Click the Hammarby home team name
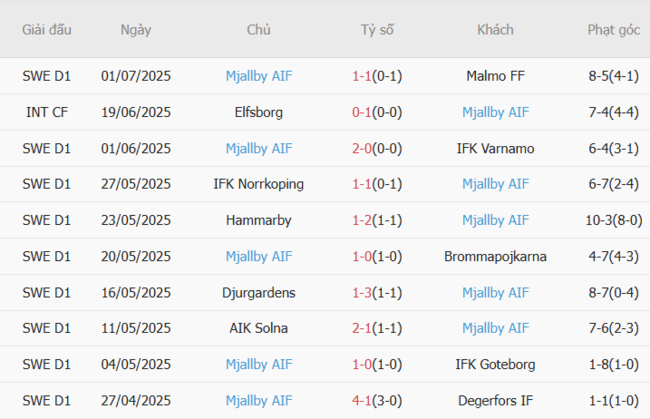This screenshot has height=419, width=650. pos(259,220)
